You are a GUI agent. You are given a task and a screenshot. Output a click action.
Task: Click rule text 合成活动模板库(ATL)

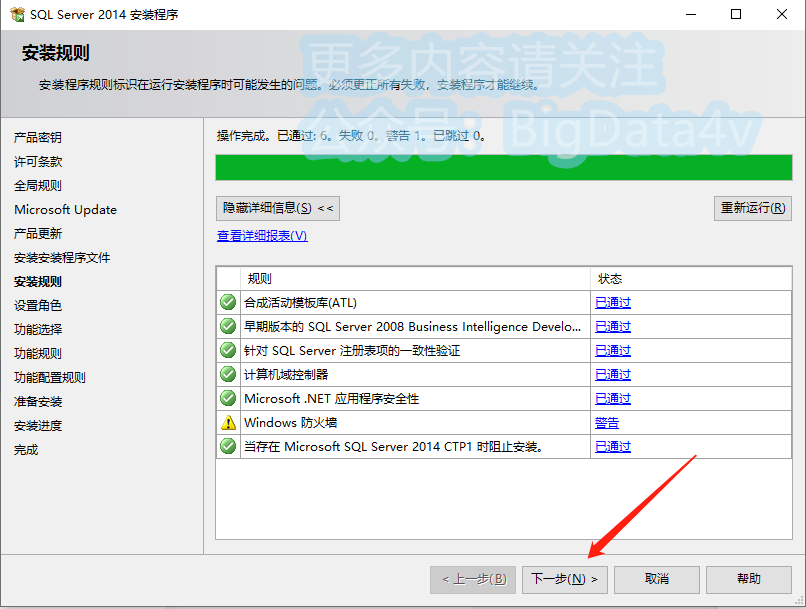coord(300,303)
